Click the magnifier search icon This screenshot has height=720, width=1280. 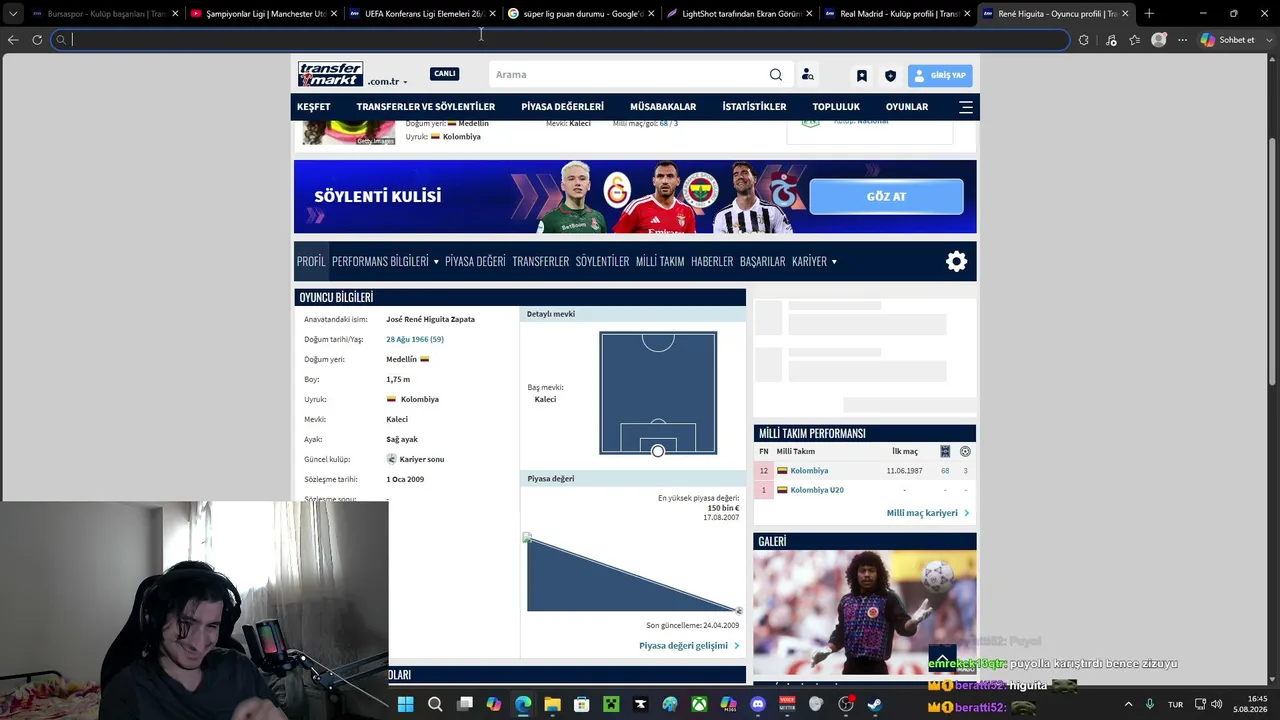(x=776, y=75)
